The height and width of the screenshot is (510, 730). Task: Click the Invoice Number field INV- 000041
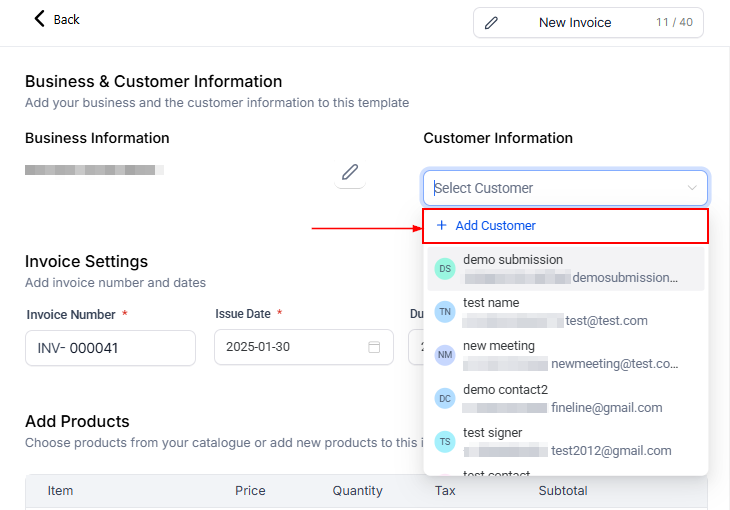point(110,348)
